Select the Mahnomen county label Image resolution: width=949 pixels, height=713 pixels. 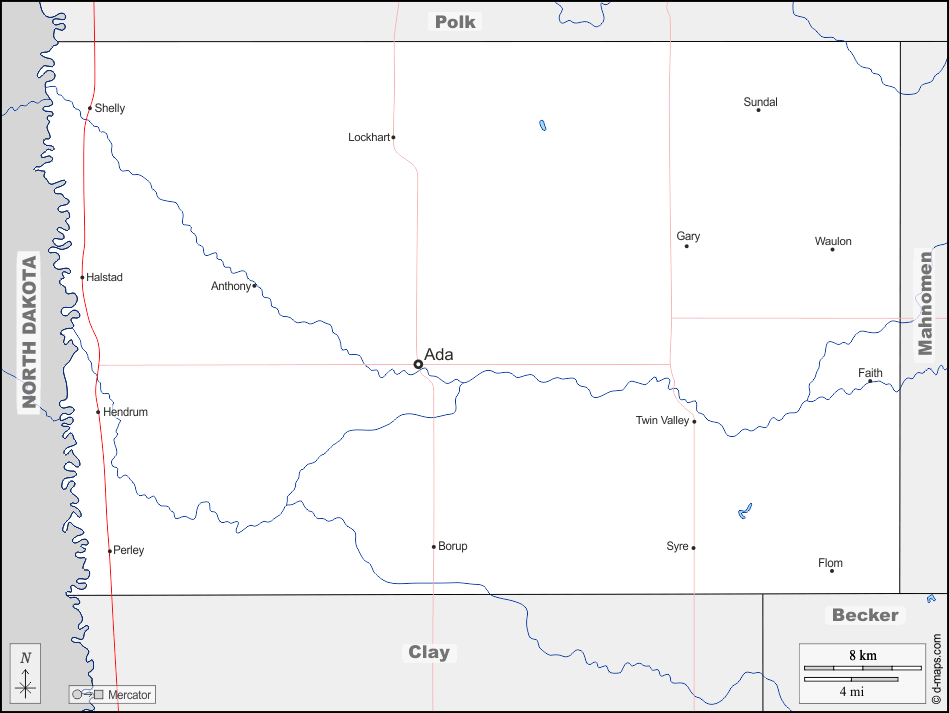tap(925, 303)
